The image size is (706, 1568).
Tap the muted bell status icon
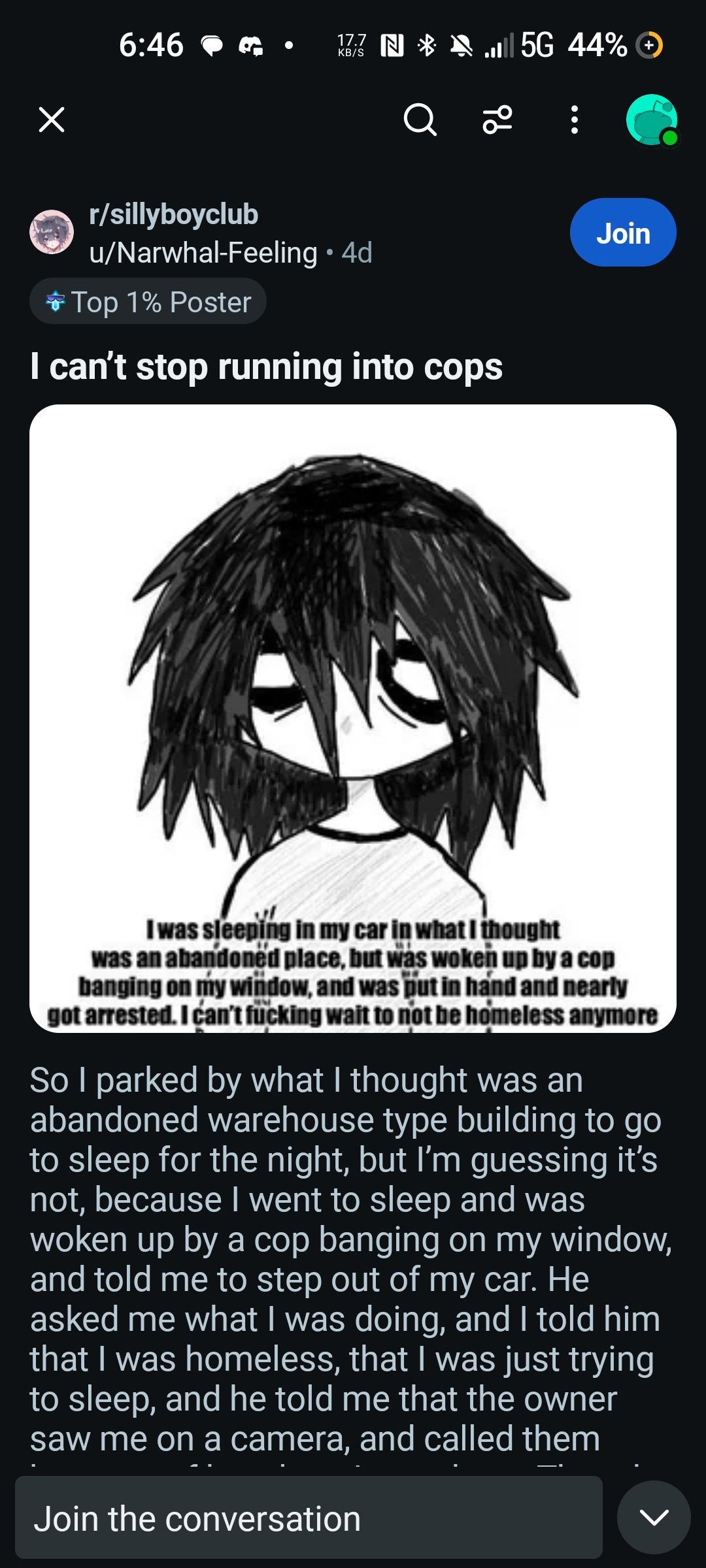click(462, 46)
